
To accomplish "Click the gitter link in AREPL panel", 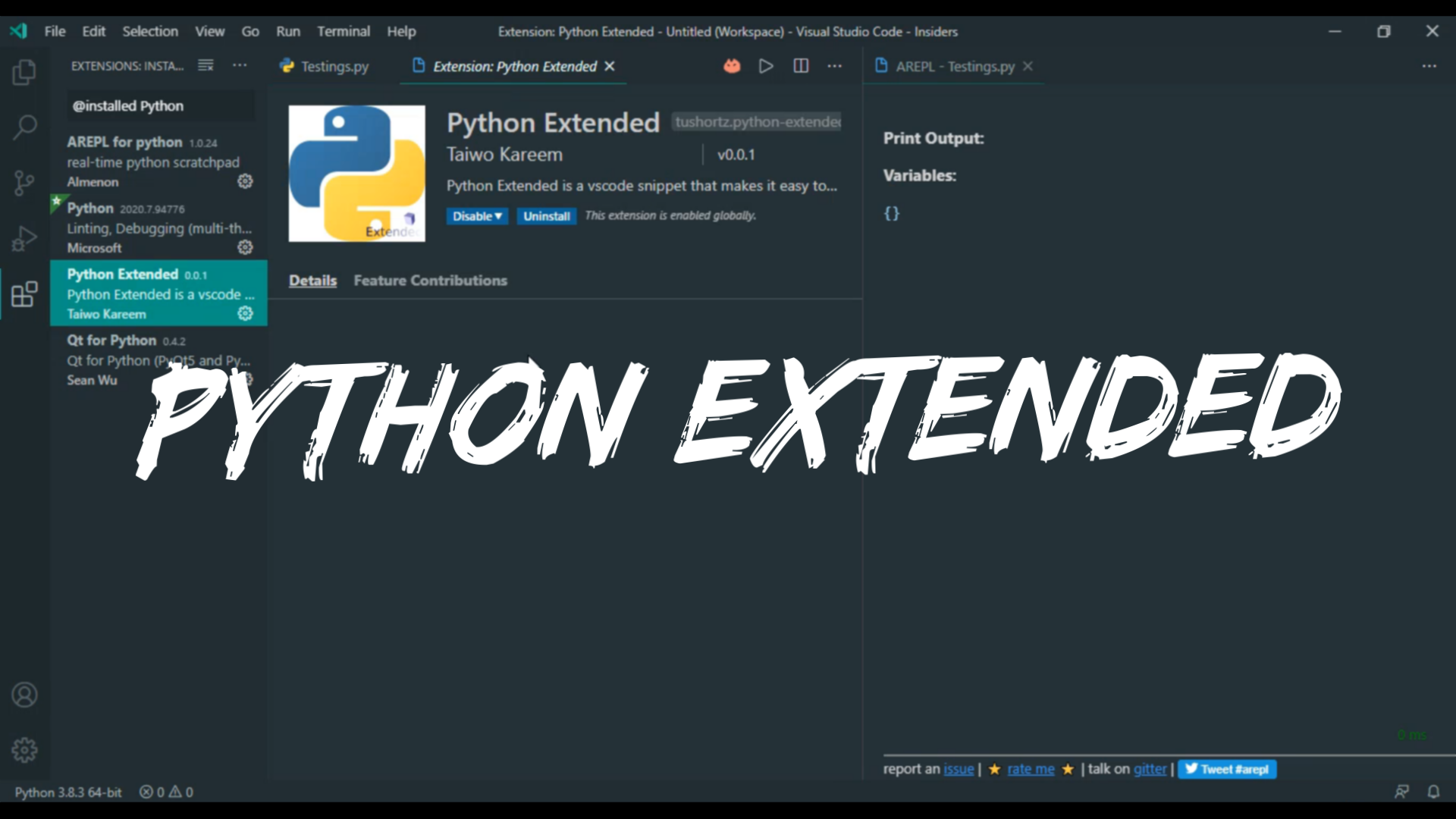I will tap(1150, 769).
